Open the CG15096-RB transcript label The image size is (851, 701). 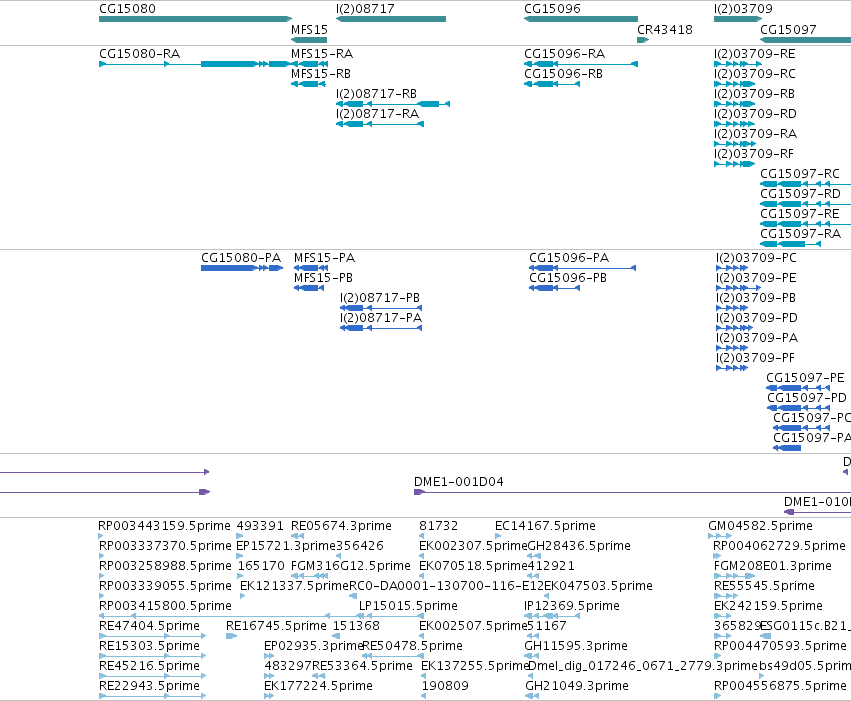[563, 74]
